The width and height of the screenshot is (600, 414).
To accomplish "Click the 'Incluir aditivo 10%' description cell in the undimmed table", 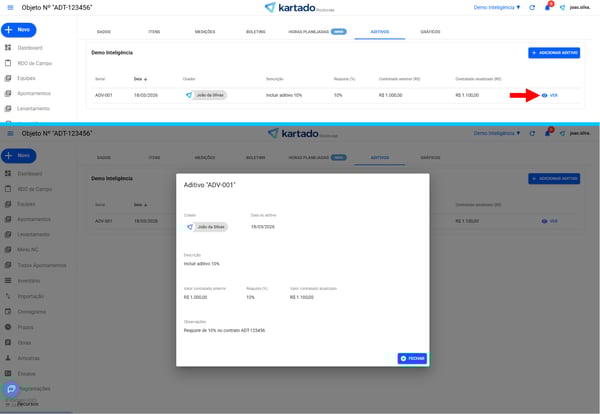I will coord(284,95).
